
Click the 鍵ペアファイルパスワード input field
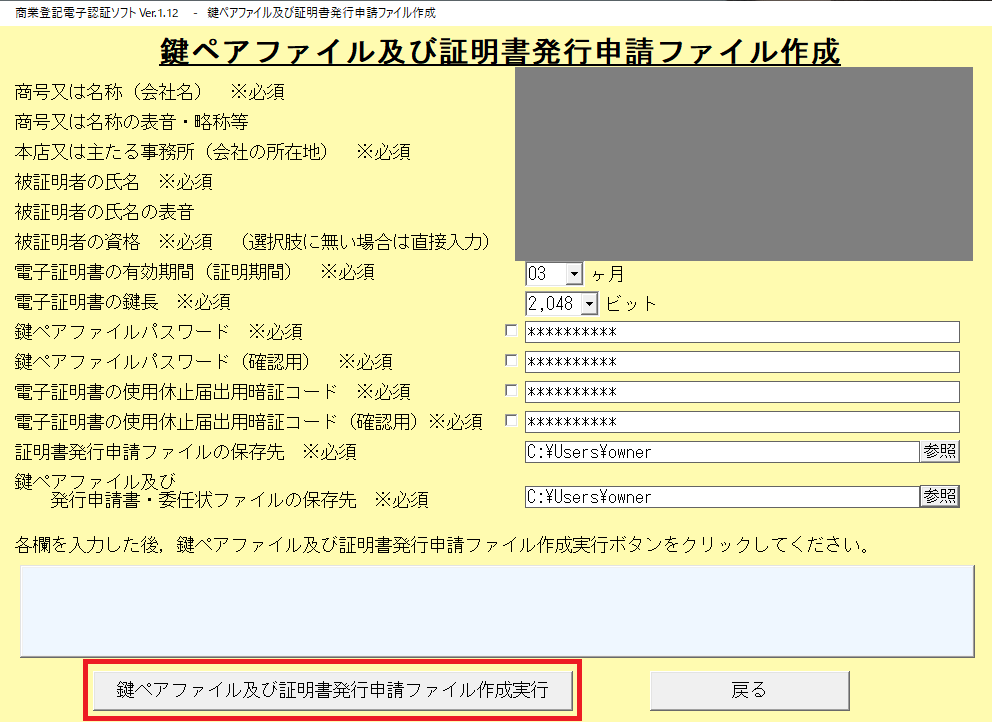[741, 332]
